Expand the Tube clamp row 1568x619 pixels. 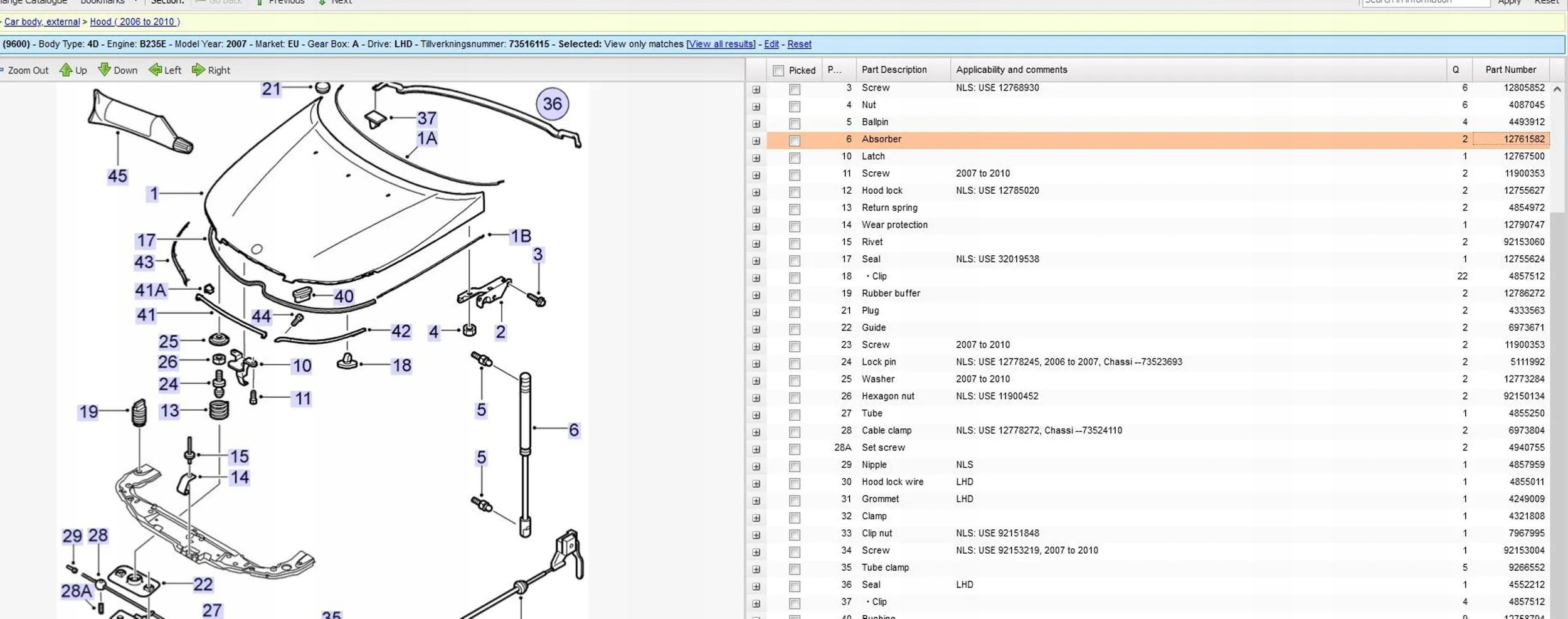click(x=756, y=569)
